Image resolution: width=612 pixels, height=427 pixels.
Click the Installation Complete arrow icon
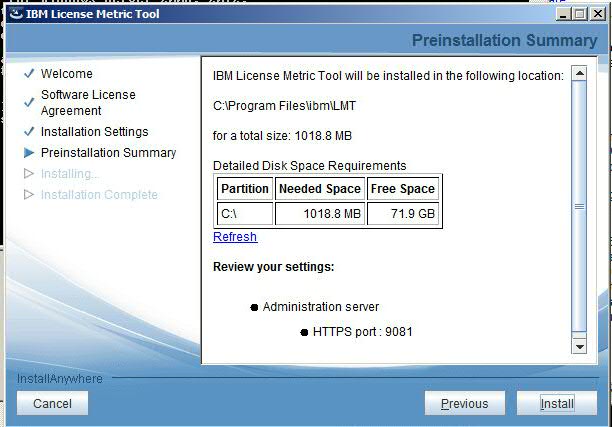[x=28, y=195]
